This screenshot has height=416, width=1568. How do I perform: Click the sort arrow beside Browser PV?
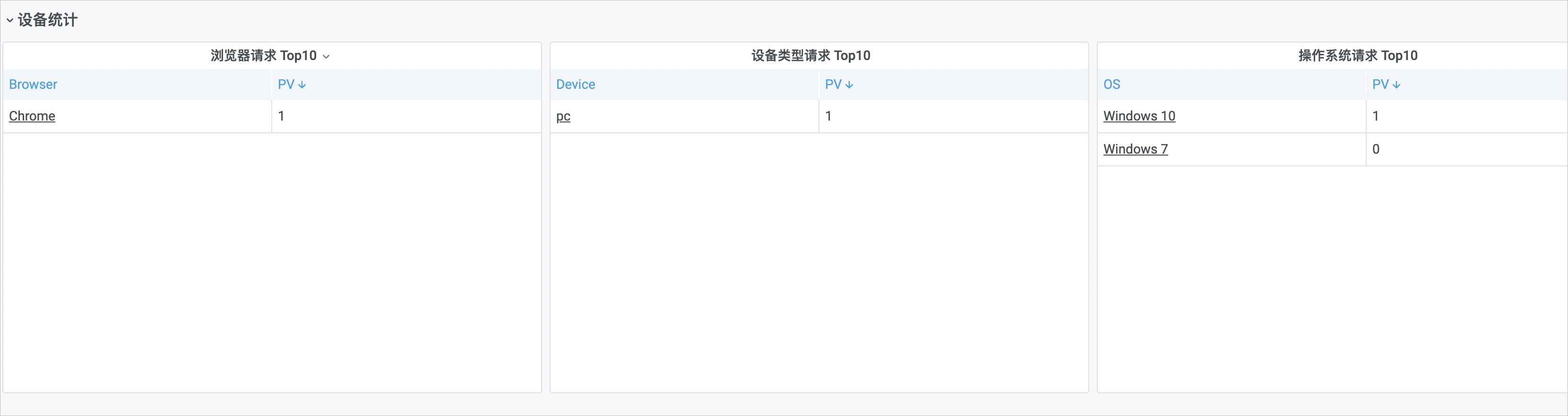(302, 85)
